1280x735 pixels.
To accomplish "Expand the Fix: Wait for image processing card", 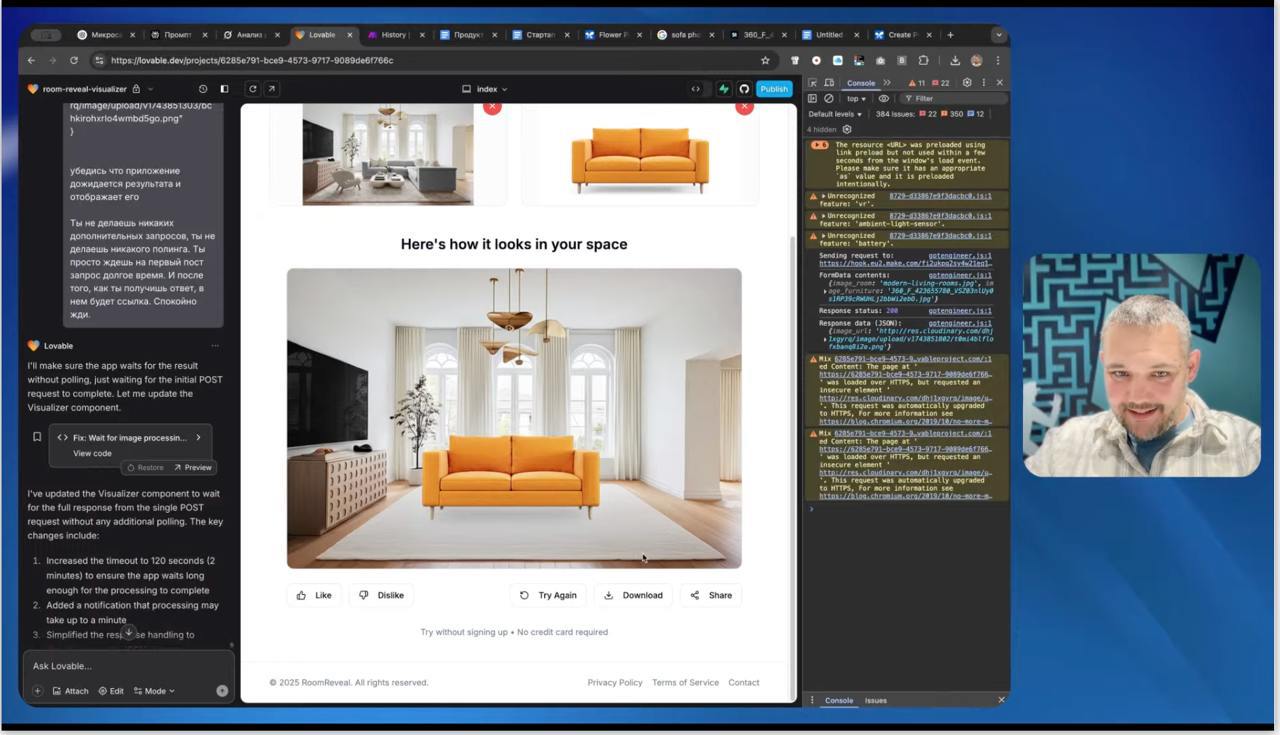I will (130, 437).
